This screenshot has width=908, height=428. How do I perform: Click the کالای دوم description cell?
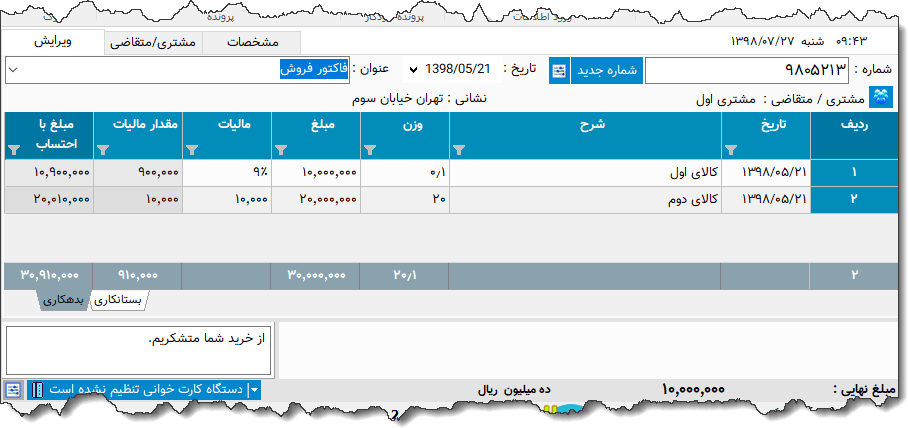tap(585, 199)
